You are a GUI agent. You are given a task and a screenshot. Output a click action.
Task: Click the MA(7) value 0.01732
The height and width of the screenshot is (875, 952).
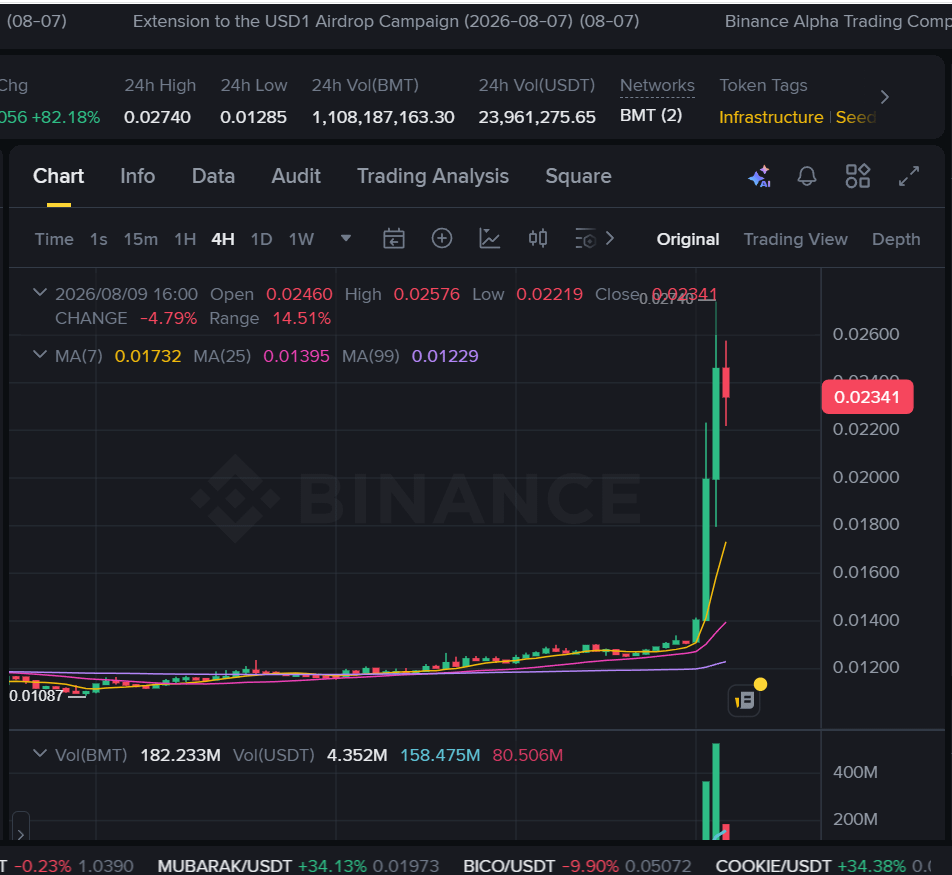(148, 356)
